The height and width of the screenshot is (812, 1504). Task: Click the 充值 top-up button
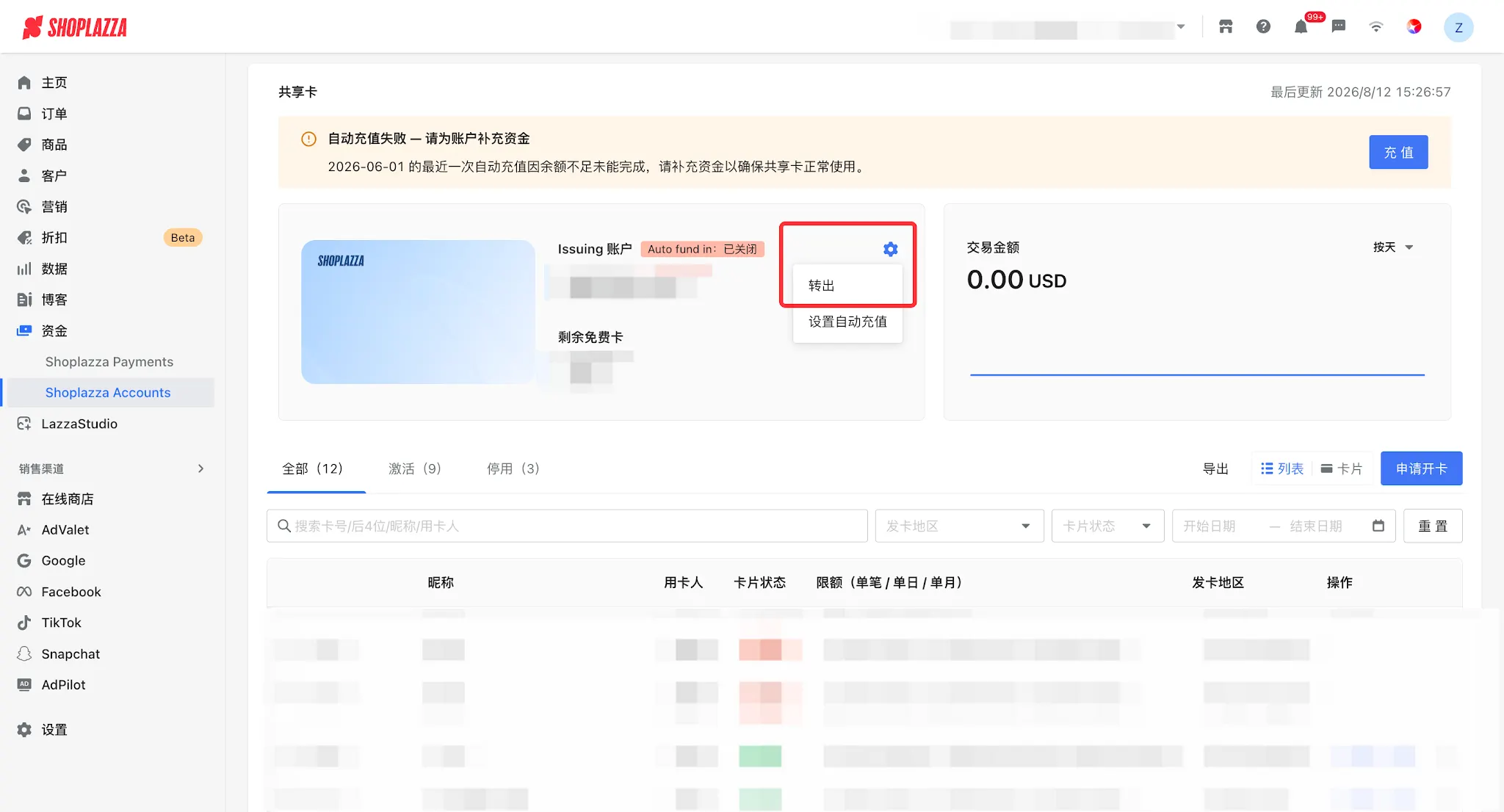(1398, 152)
